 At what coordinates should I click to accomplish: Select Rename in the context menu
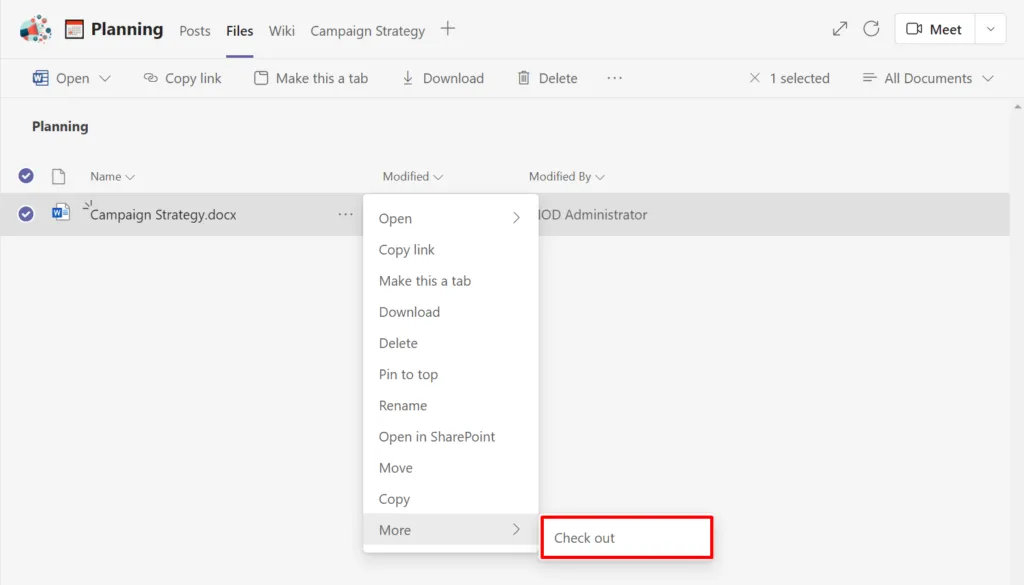pyautogui.click(x=451, y=405)
